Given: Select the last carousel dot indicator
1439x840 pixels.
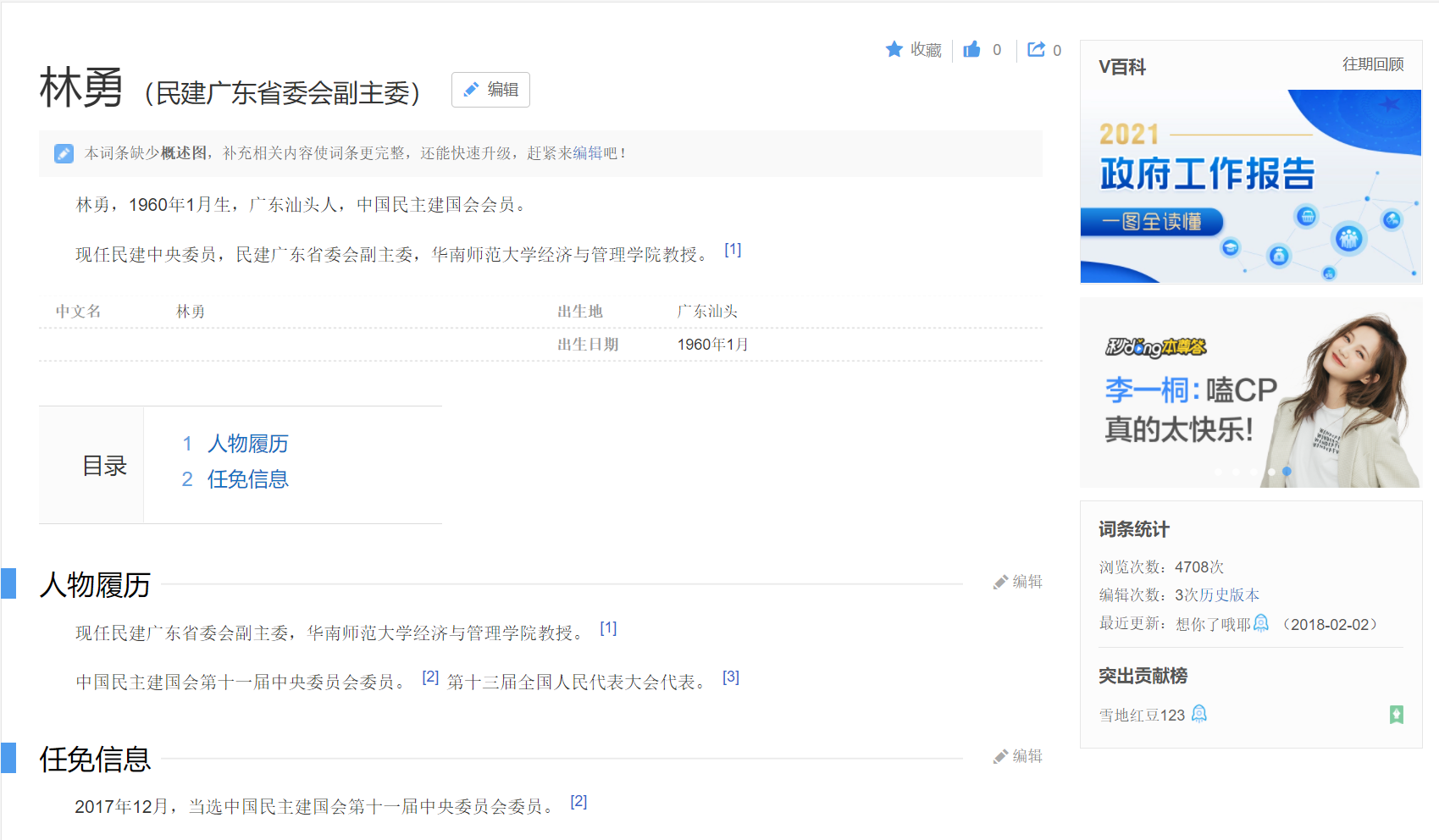Looking at the screenshot, I should 1287,472.
